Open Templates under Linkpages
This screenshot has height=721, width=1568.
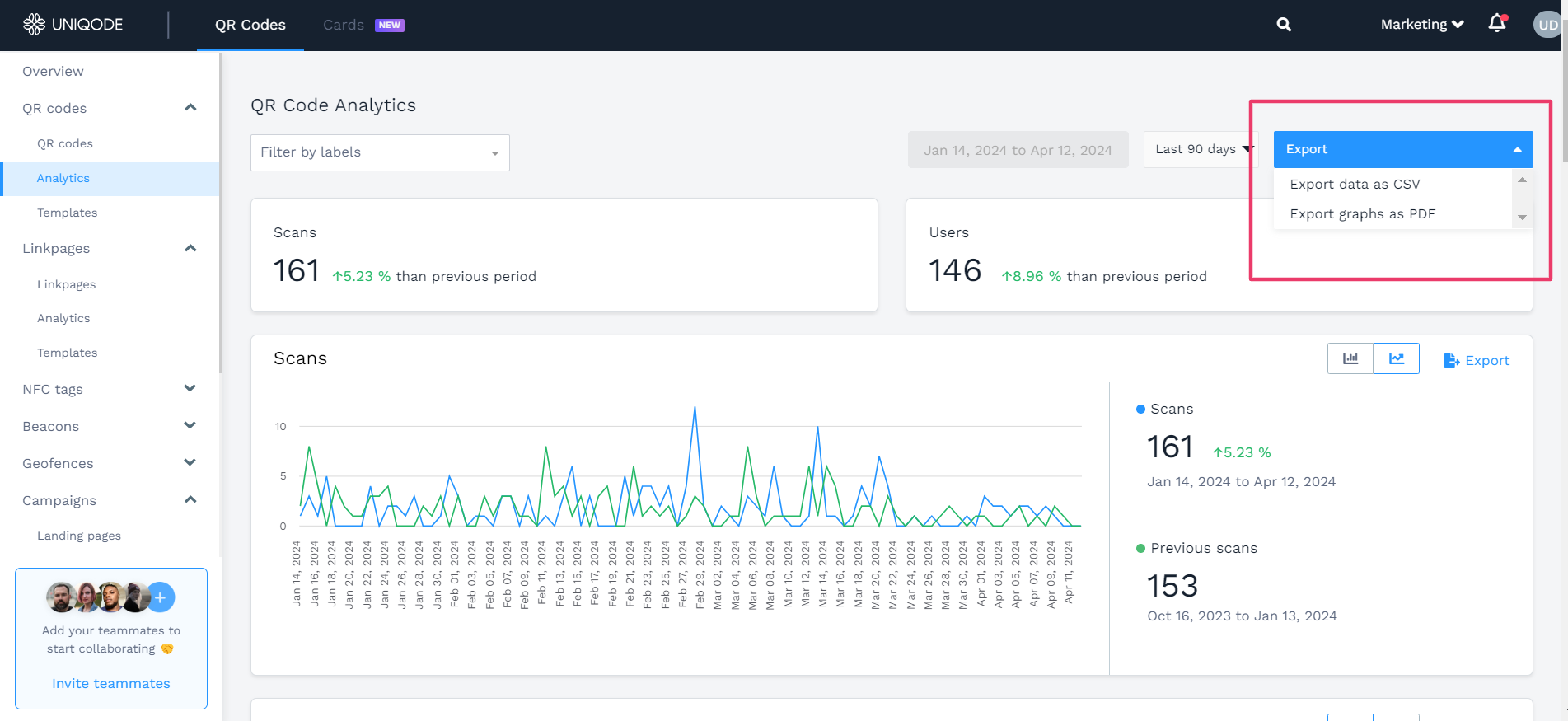(x=67, y=353)
